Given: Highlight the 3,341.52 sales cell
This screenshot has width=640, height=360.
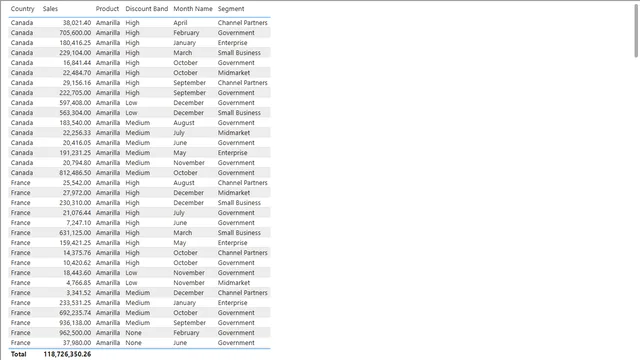Looking at the screenshot, I should coord(78,293).
